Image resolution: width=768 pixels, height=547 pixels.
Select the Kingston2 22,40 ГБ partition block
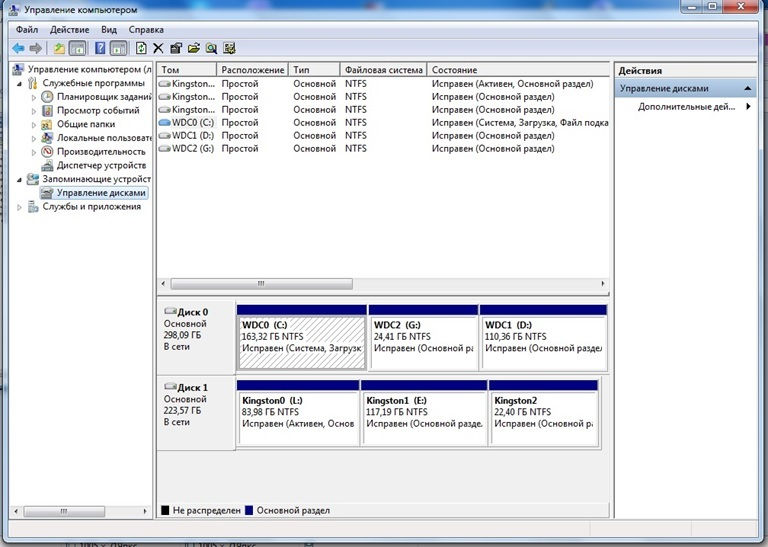pyautogui.click(x=544, y=413)
